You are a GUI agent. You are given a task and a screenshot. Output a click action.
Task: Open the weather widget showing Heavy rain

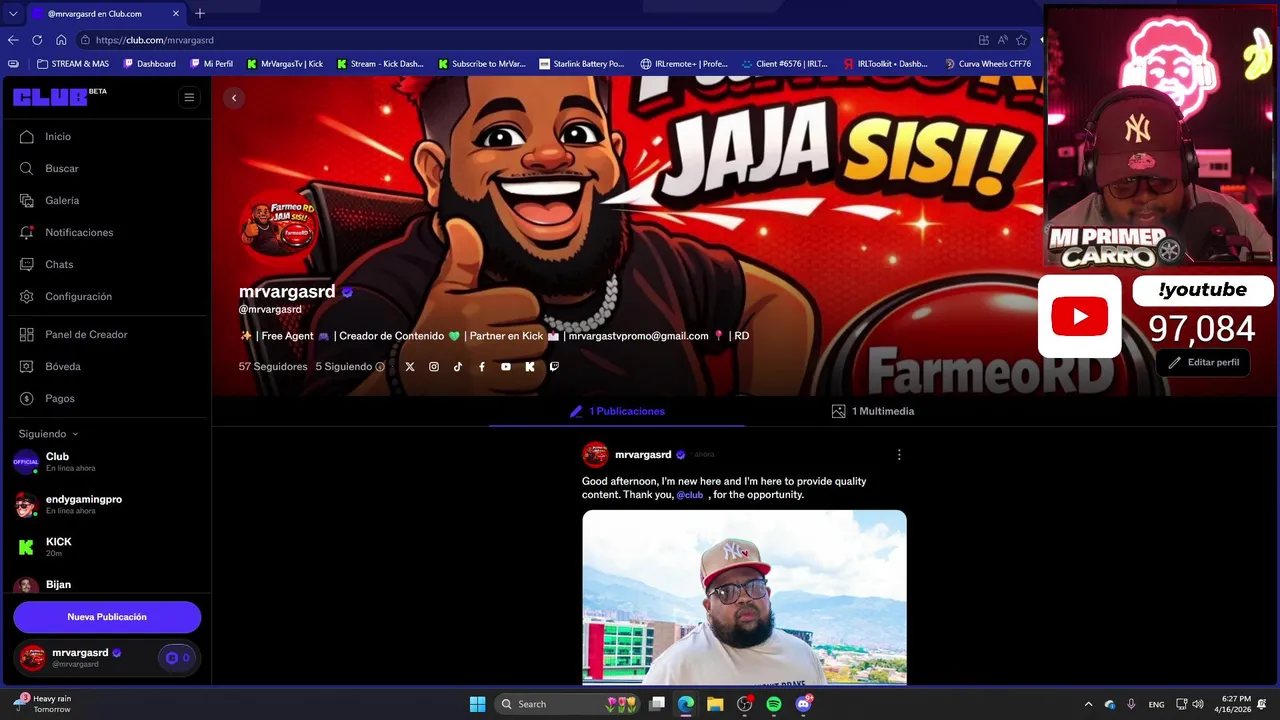42,704
